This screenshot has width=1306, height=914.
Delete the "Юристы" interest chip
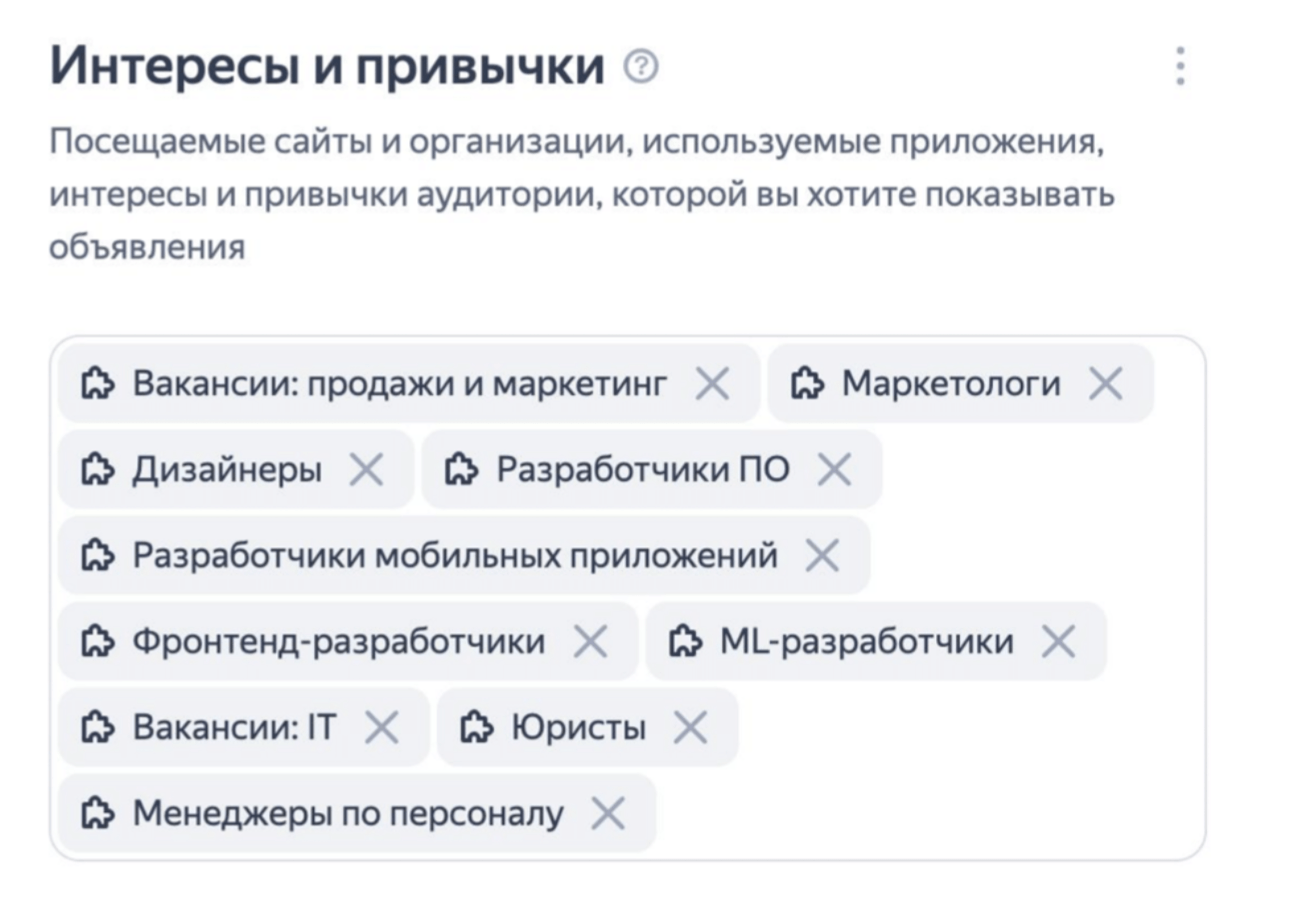pos(690,728)
